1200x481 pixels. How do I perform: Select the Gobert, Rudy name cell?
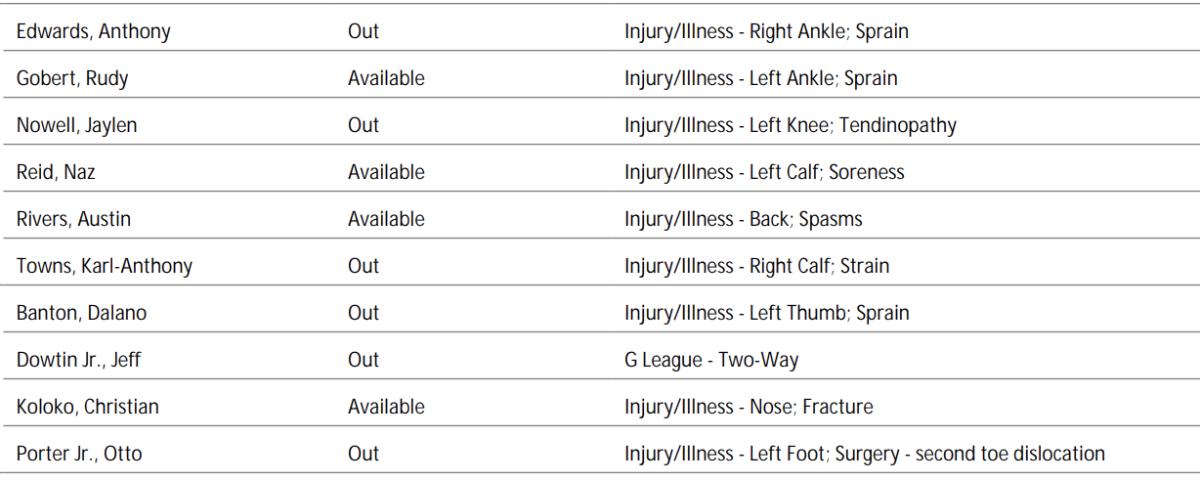click(73, 79)
